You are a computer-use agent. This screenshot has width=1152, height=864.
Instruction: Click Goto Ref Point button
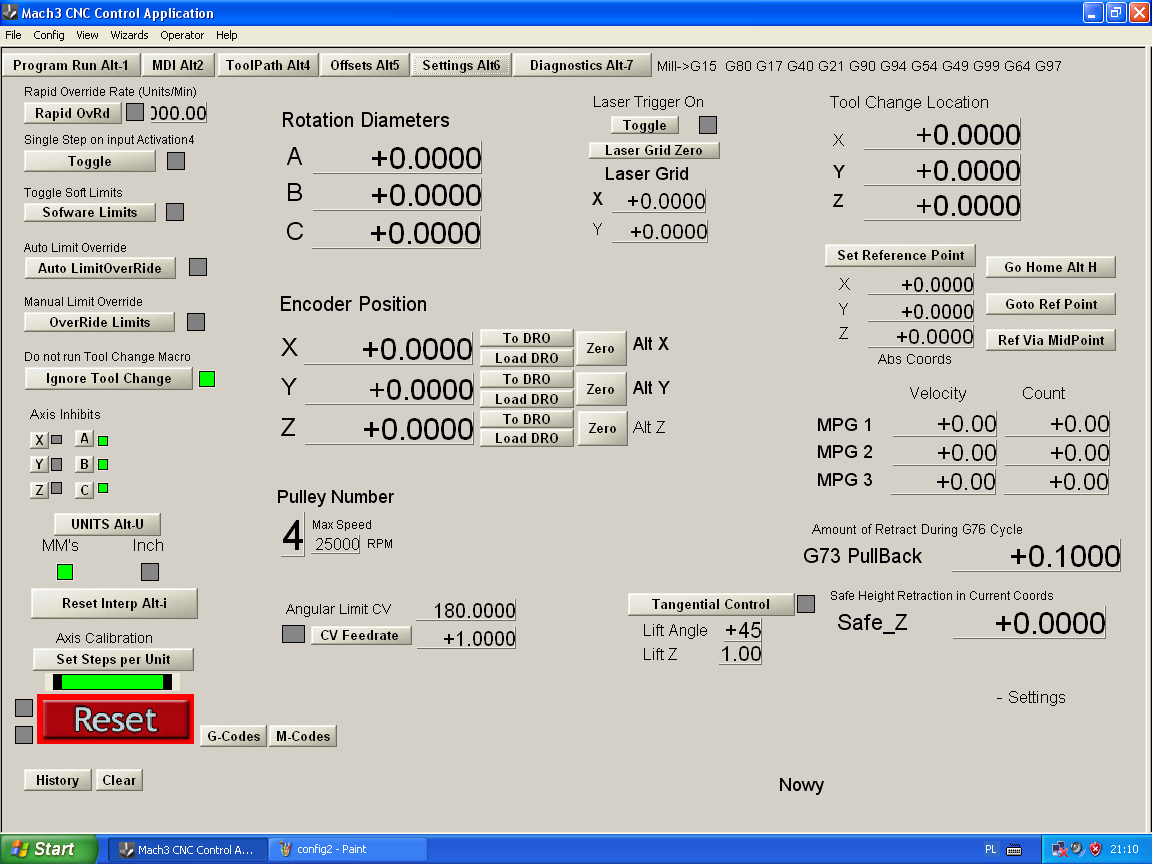(x=1051, y=304)
